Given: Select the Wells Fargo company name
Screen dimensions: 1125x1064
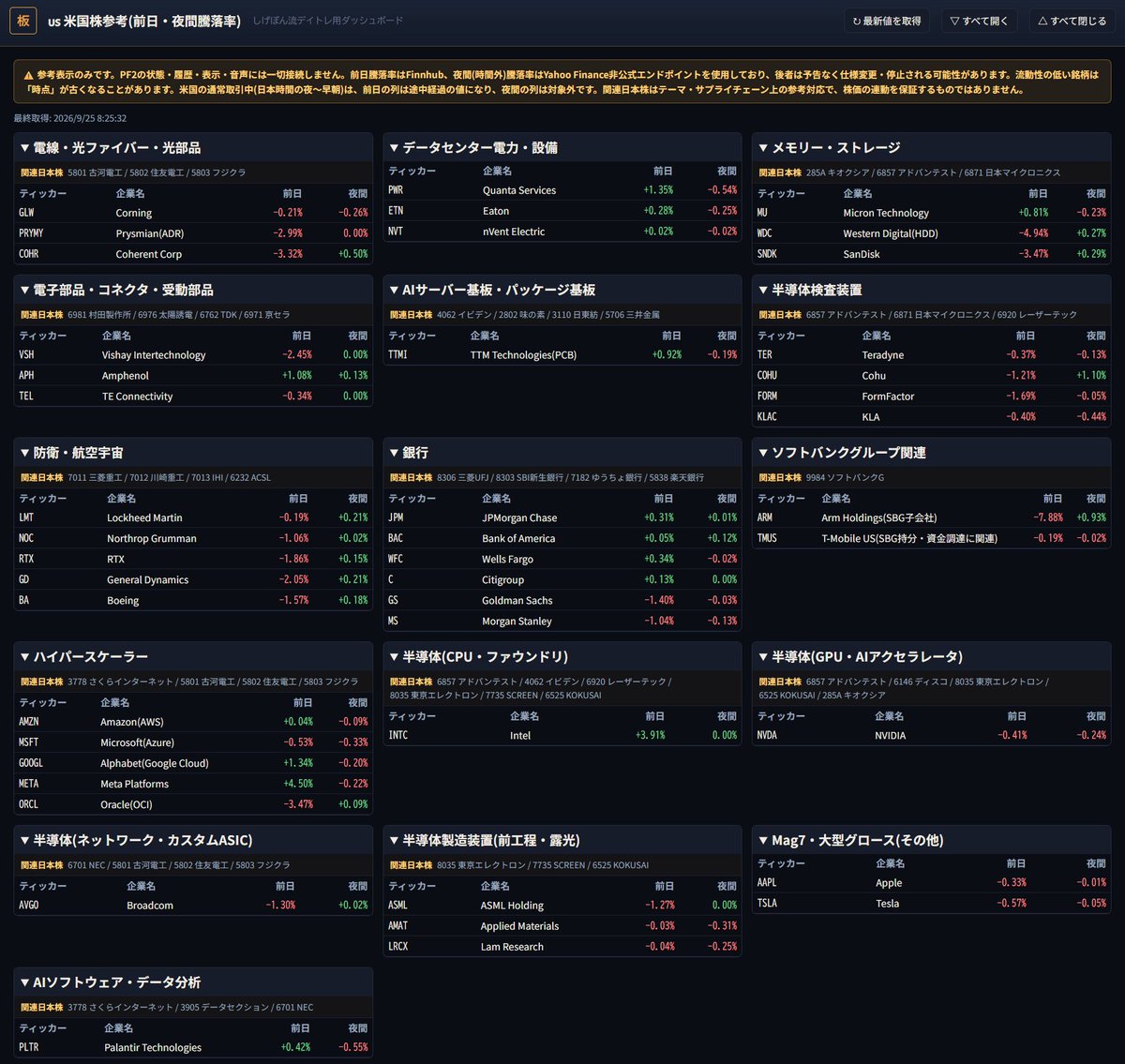Looking at the screenshot, I should coord(507,560).
